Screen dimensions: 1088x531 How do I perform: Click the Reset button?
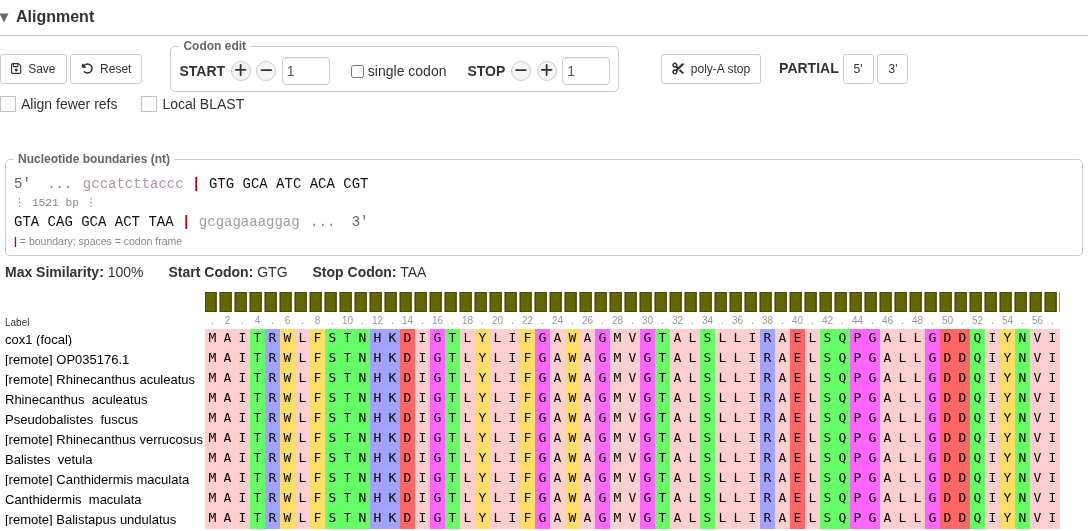(x=106, y=69)
